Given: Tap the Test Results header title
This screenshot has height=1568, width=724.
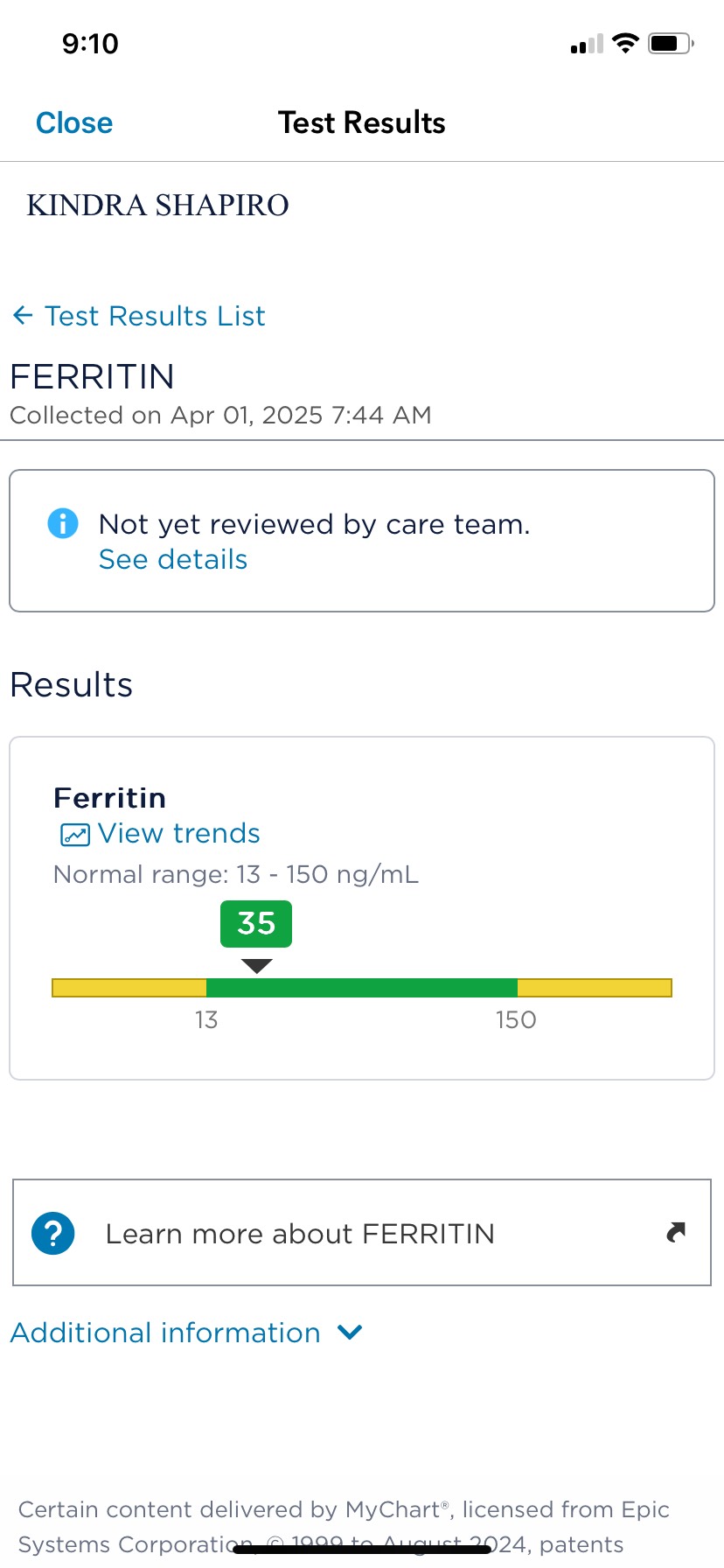Looking at the screenshot, I should (x=362, y=123).
